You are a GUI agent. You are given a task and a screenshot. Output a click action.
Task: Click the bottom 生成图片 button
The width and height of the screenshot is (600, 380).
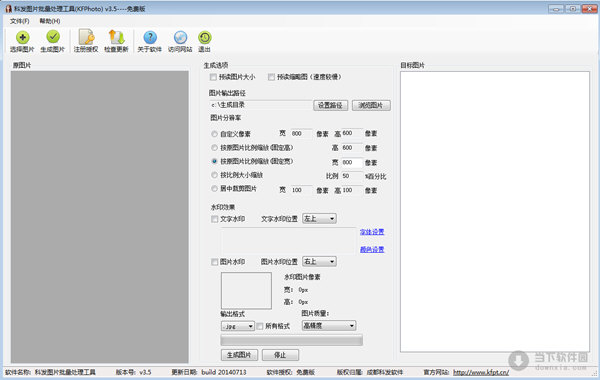coord(239,355)
